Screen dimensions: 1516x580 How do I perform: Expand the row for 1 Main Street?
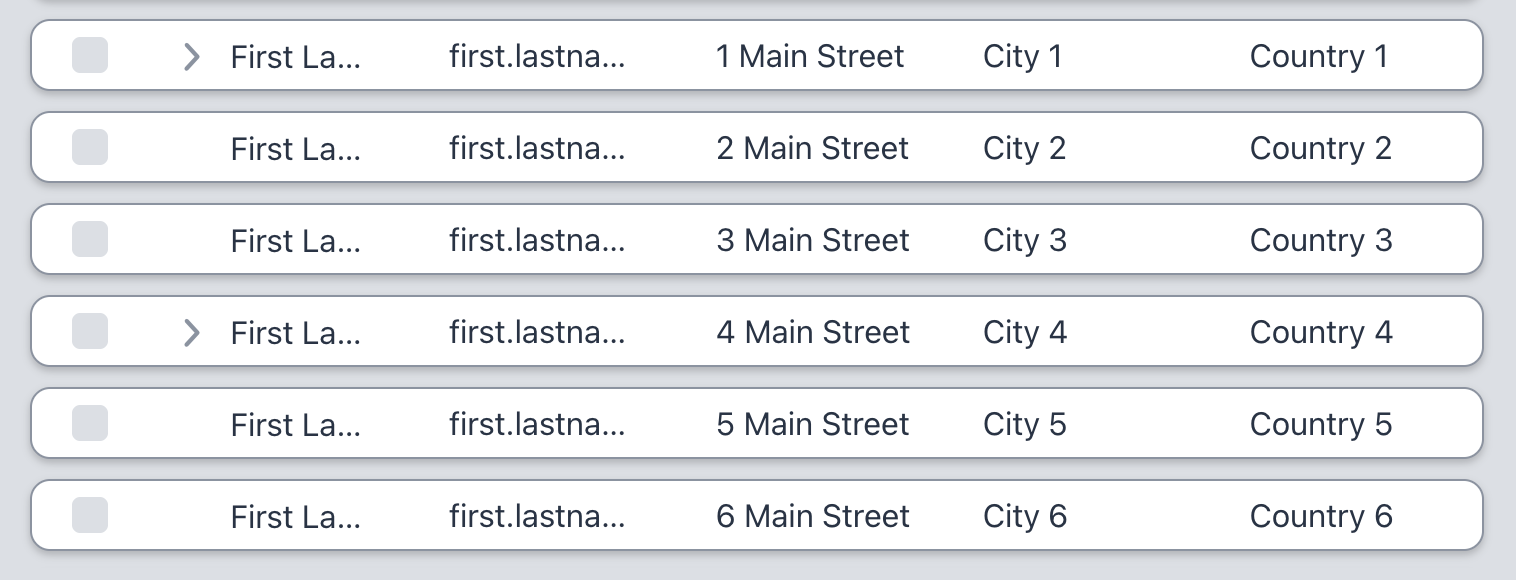192,57
